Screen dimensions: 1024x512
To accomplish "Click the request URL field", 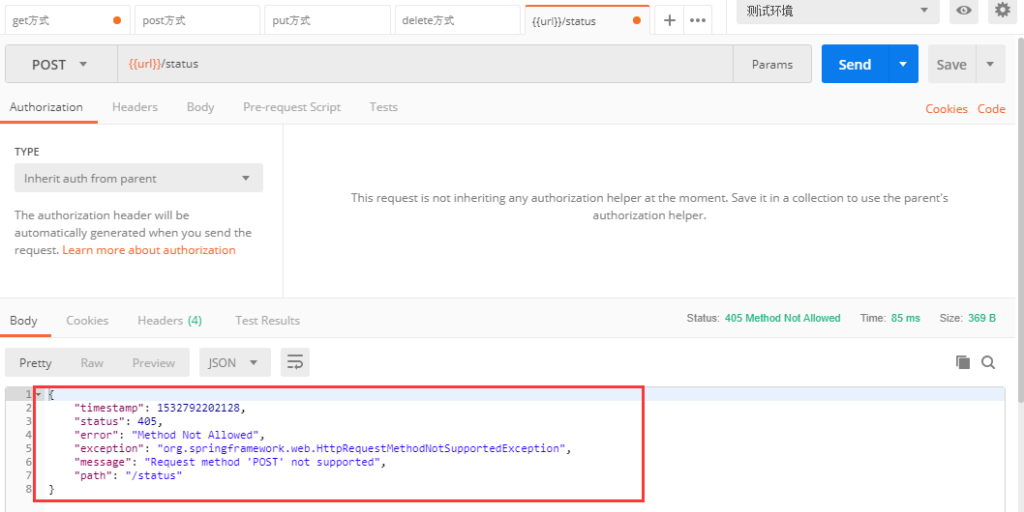I will click(425, 64).
